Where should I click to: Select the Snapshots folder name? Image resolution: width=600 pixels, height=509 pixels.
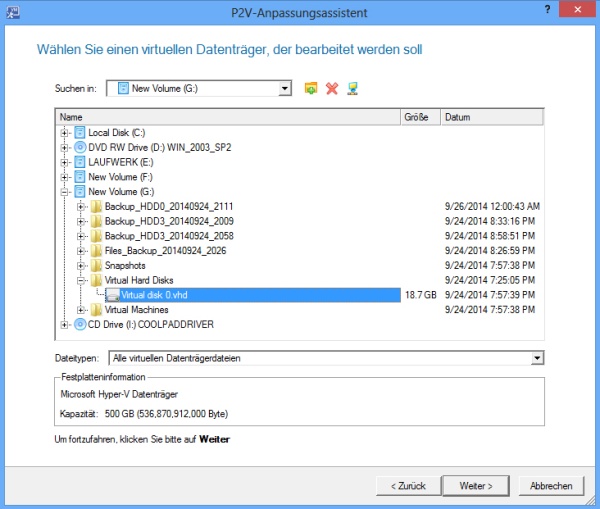pyautogui.click(x=125, y=266)
